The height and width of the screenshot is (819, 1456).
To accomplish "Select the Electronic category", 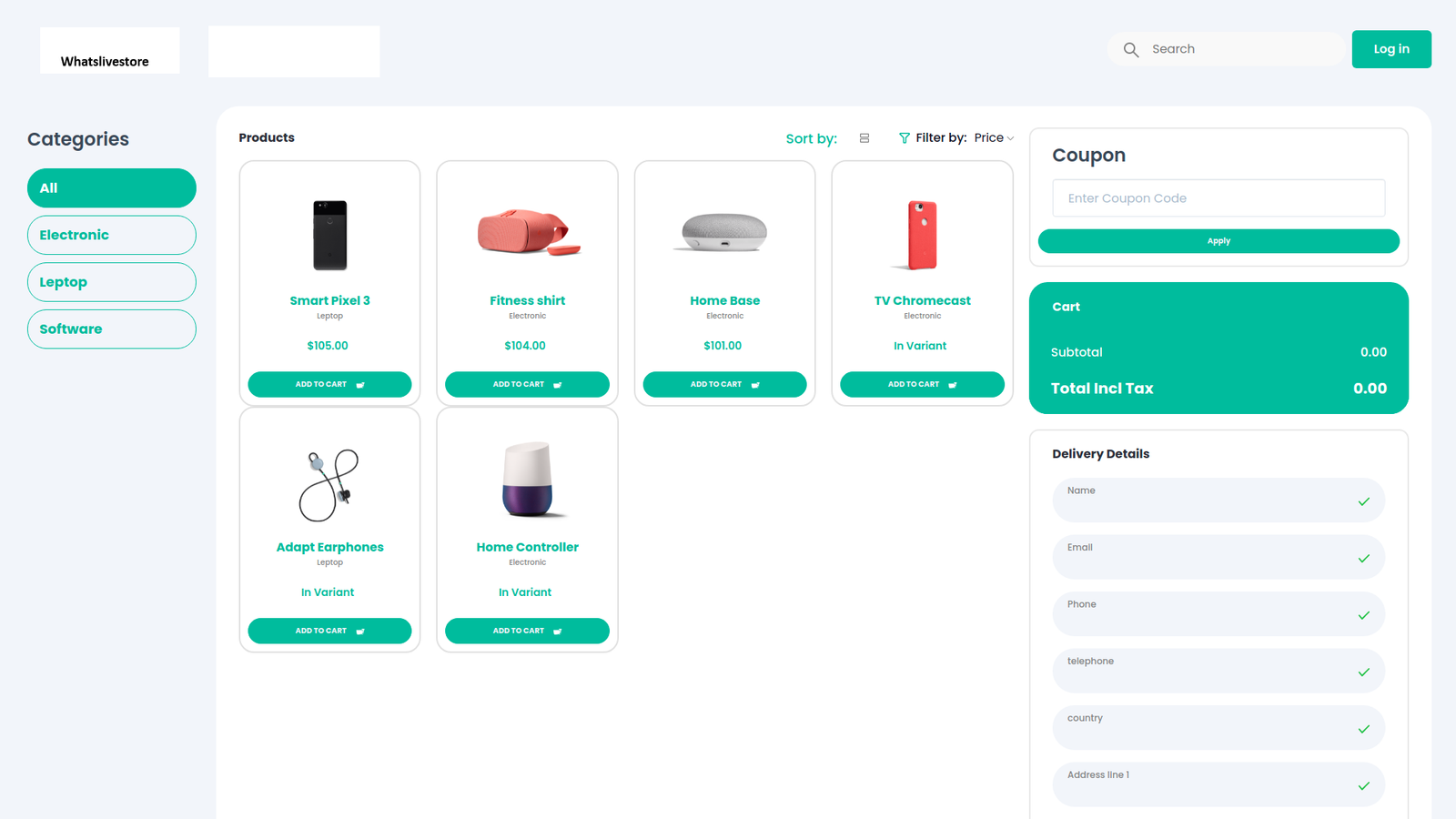I will click(x=112, y=235).
